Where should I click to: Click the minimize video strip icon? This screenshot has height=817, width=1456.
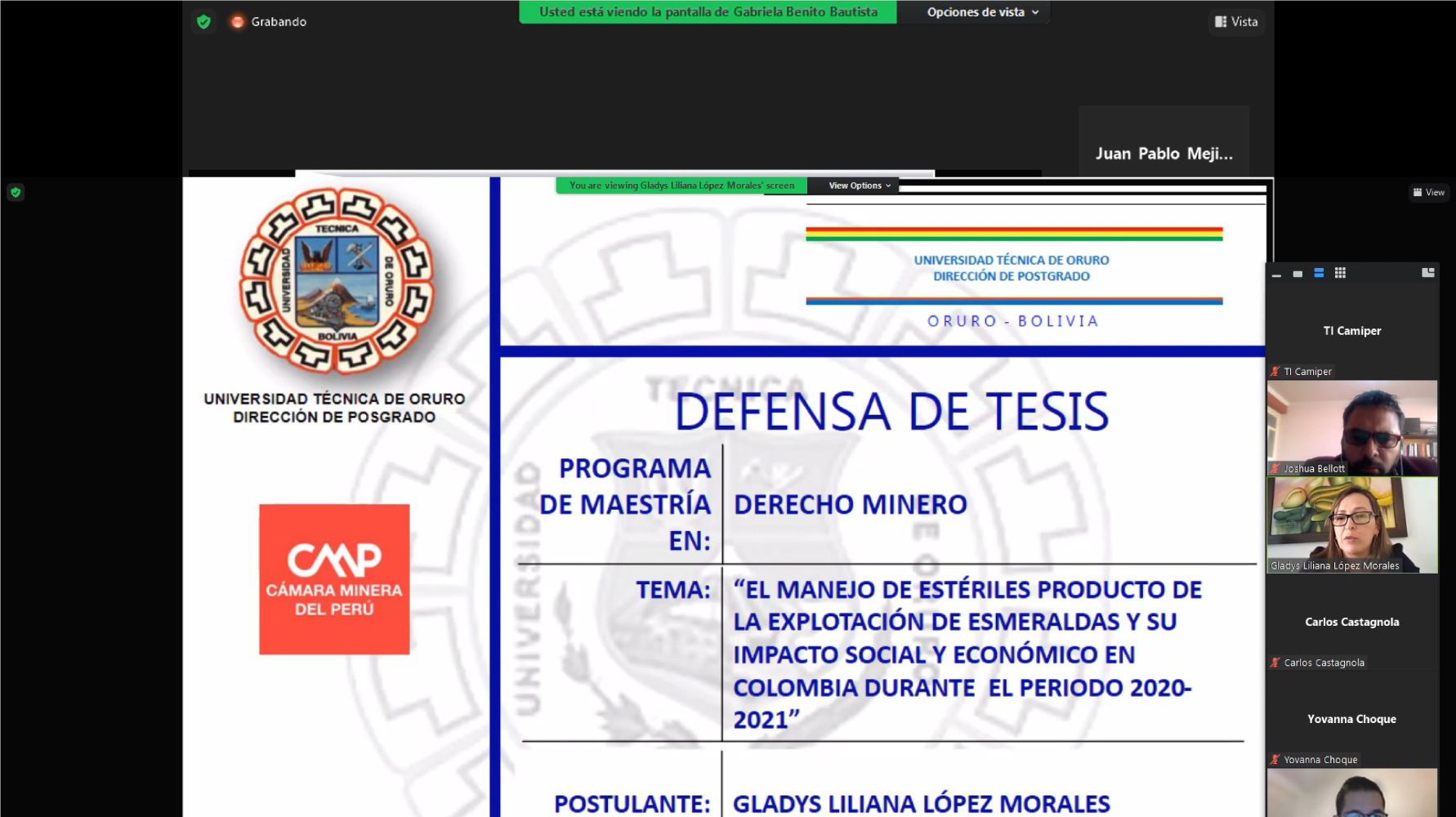pos(1276,275)
